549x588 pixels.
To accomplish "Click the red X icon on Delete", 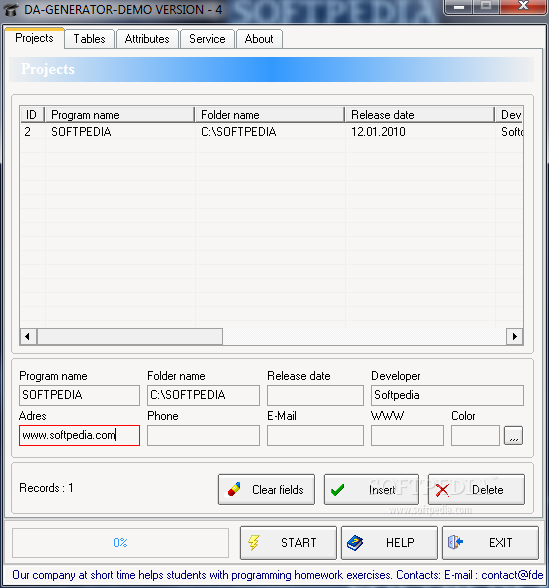I will [442, 490].
